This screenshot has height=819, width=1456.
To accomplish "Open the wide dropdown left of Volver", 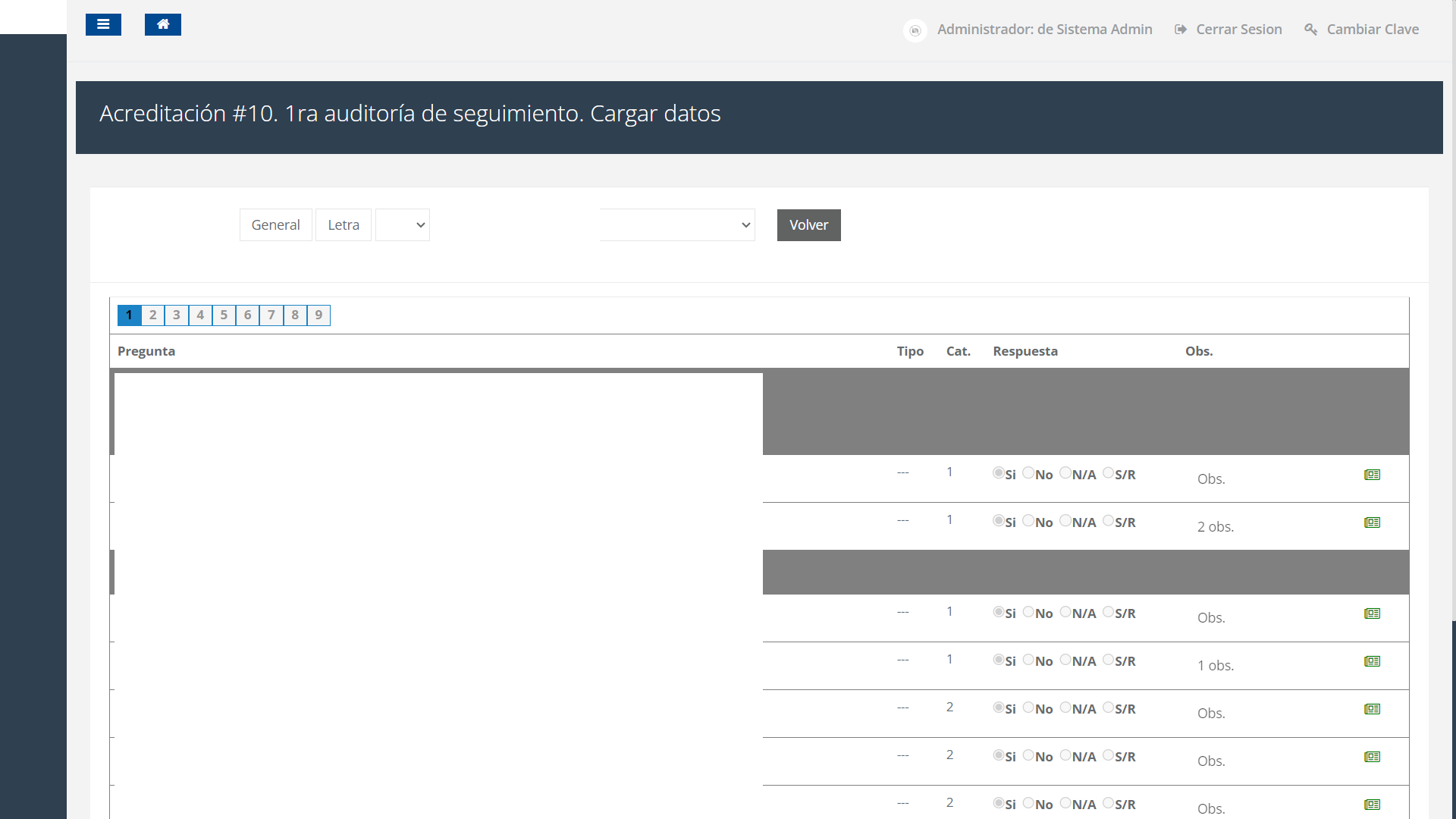I will [x=677, y=225].
